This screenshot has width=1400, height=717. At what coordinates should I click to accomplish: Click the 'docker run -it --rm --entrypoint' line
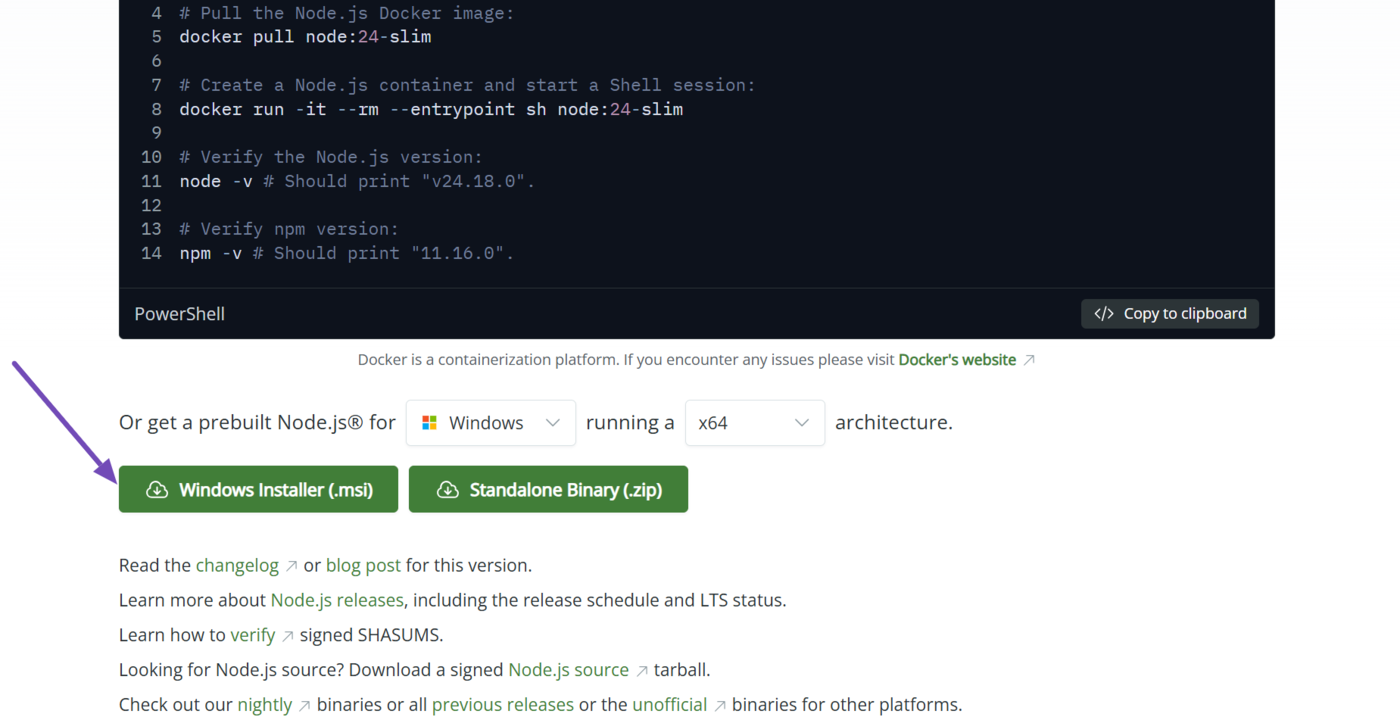coord(431,109)
